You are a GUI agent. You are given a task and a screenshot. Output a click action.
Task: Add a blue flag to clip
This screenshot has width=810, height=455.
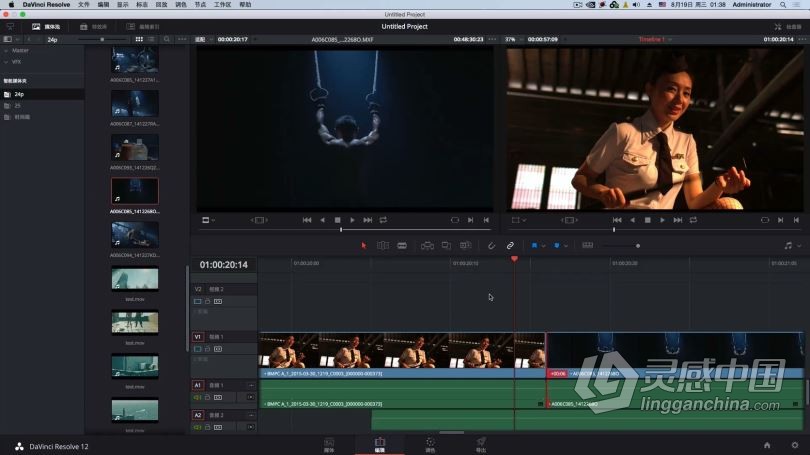[x=534, y=246]
